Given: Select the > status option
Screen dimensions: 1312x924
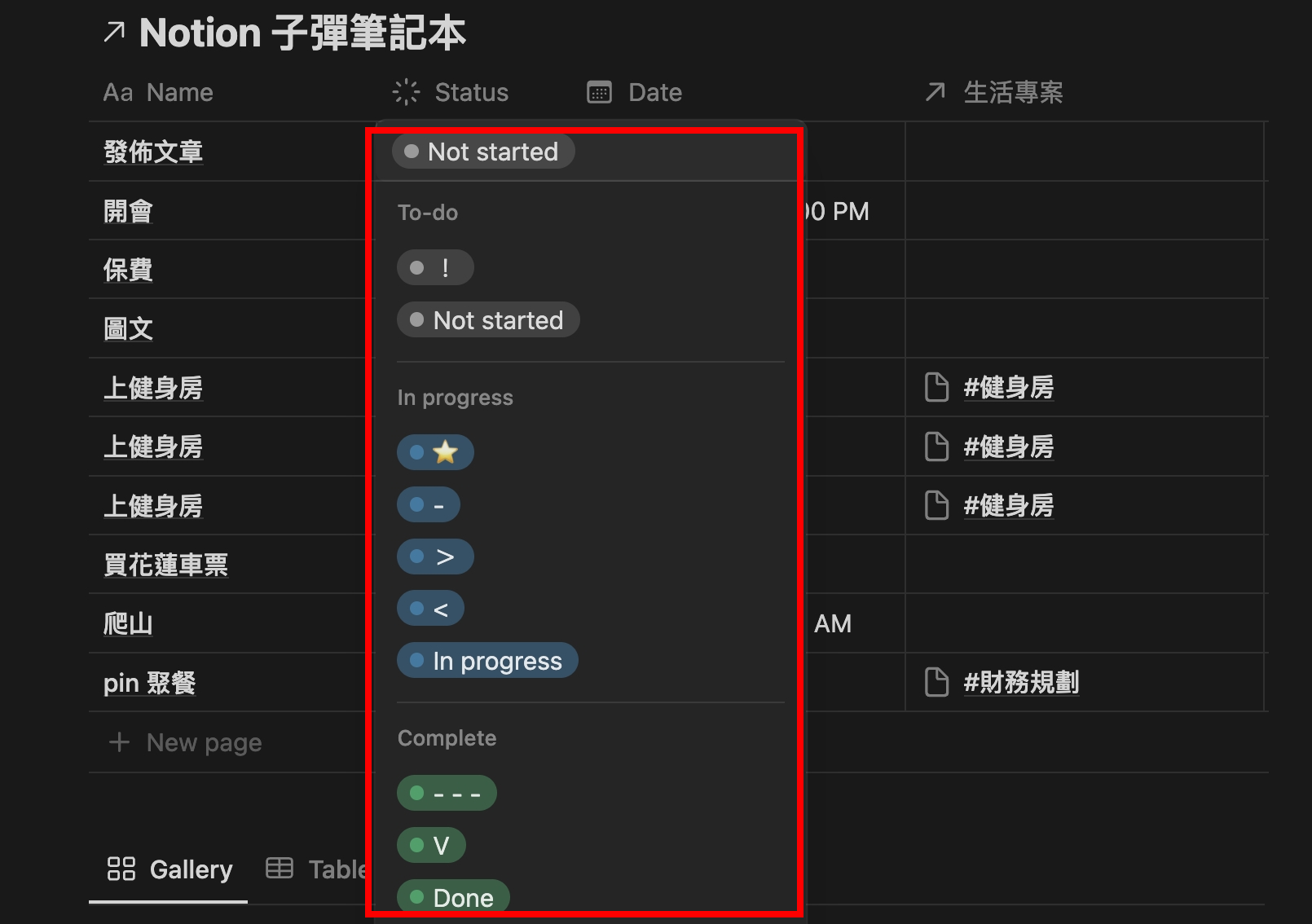Looking at the screenshot, I should (435, 557).
